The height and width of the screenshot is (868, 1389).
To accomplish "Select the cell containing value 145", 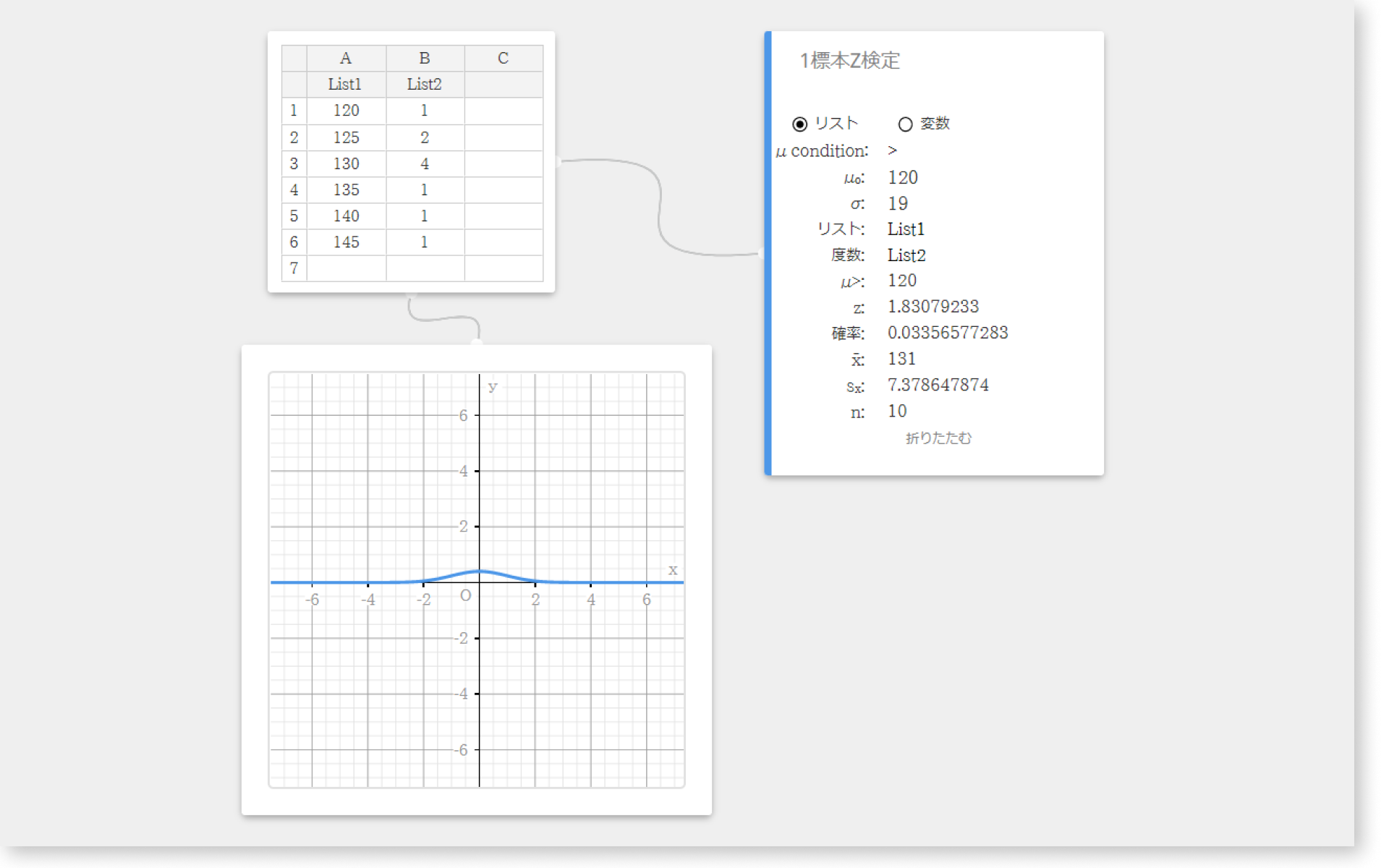I will coord(346,242).
